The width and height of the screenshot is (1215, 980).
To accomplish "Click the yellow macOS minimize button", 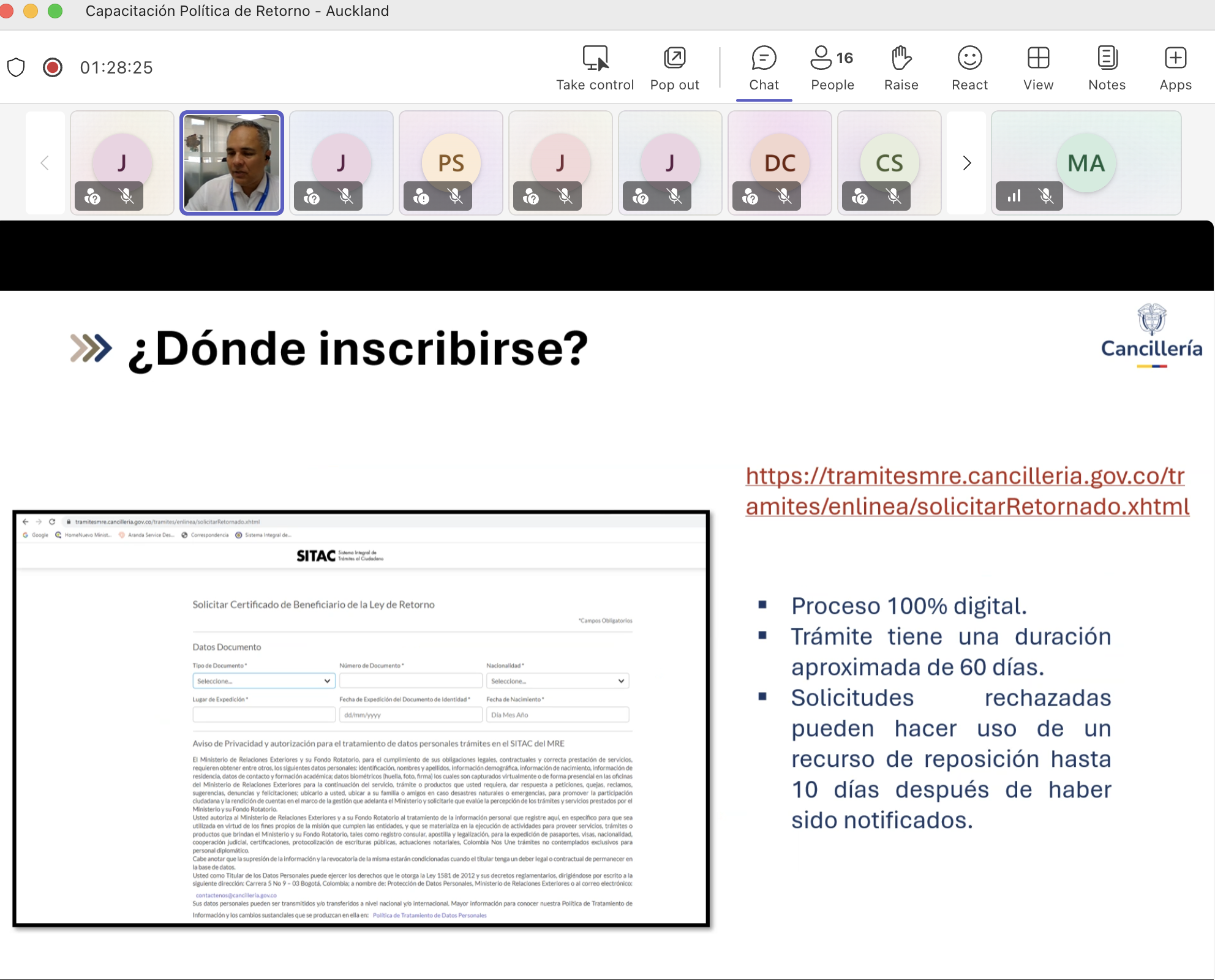I will (30, 11).
